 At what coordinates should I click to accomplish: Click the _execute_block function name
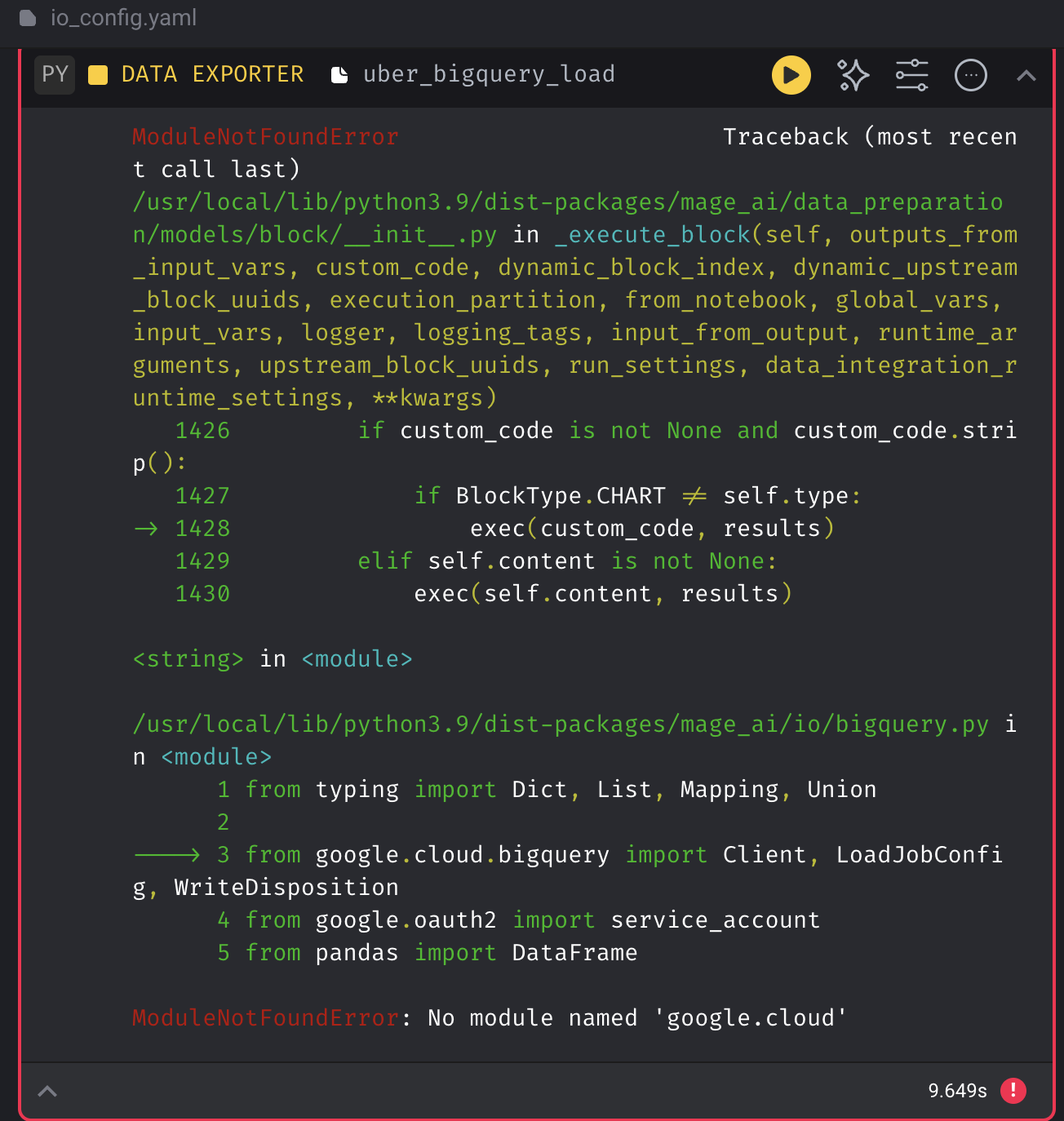pyautogui.click(x=652, y=235)
